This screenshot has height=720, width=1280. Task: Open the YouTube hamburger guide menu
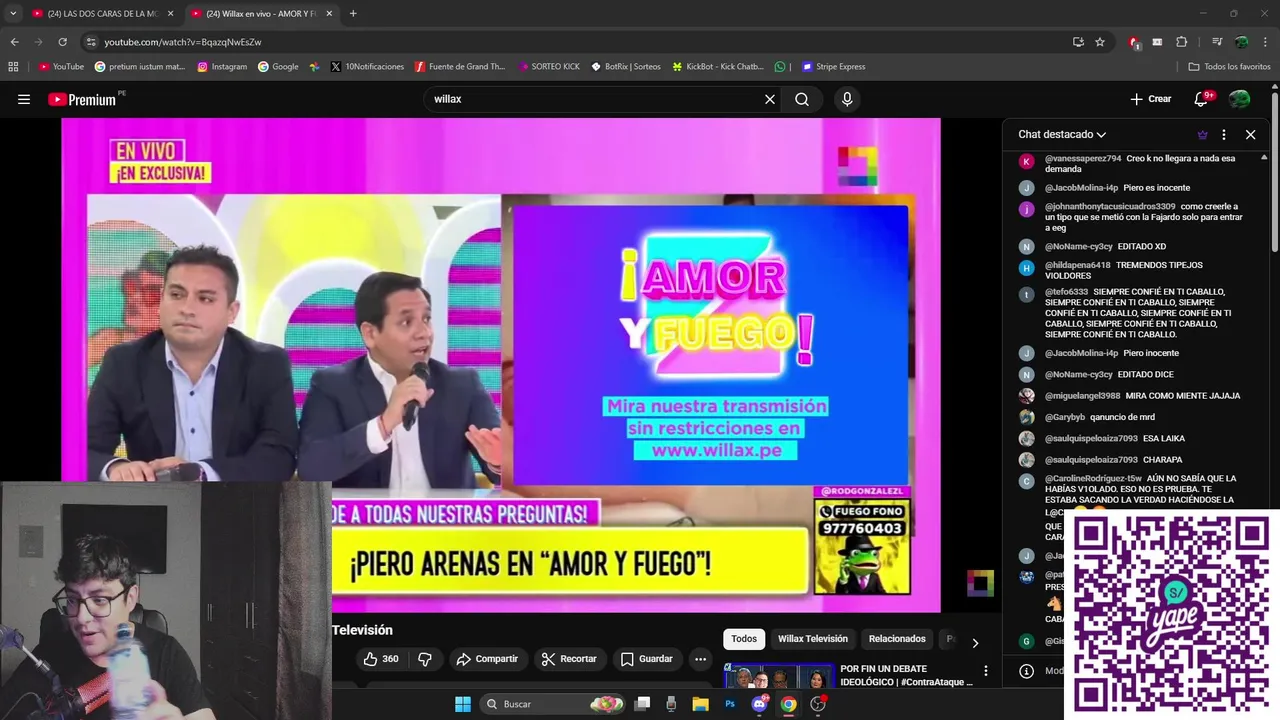click(24, 99)
